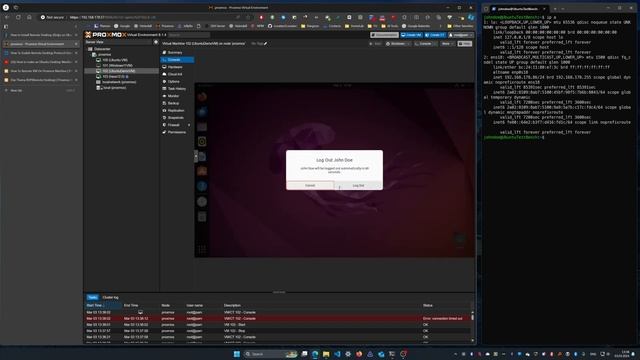Open the VM Options page

(177, 82)
